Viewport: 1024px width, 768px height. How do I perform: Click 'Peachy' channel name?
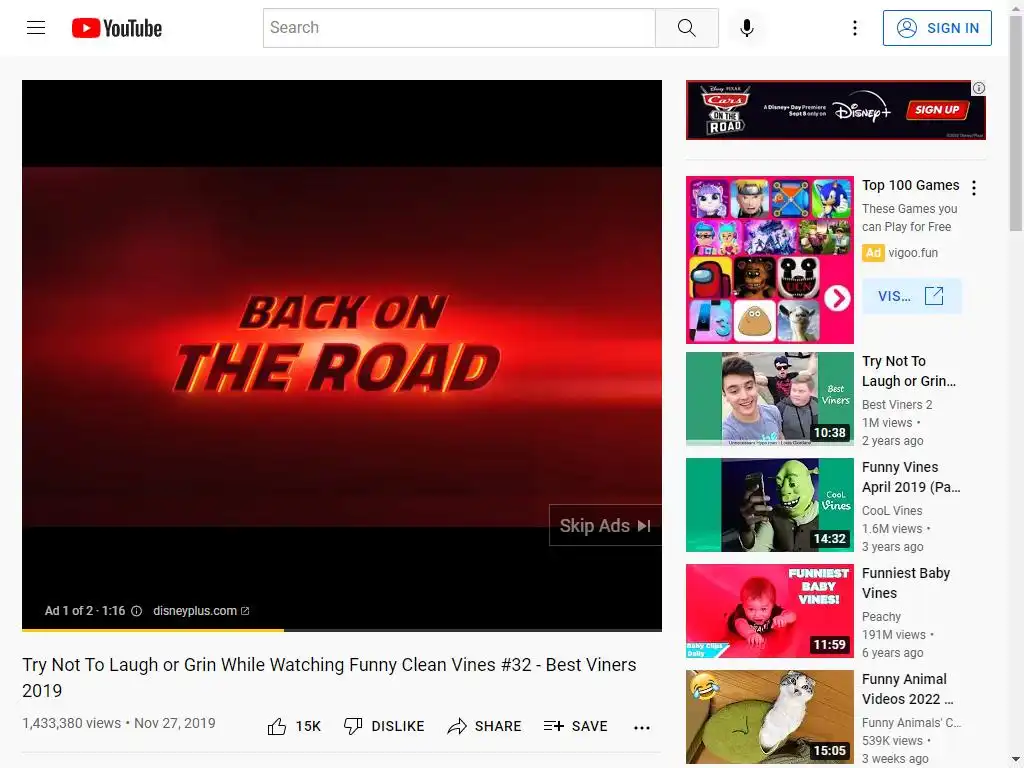881,616
